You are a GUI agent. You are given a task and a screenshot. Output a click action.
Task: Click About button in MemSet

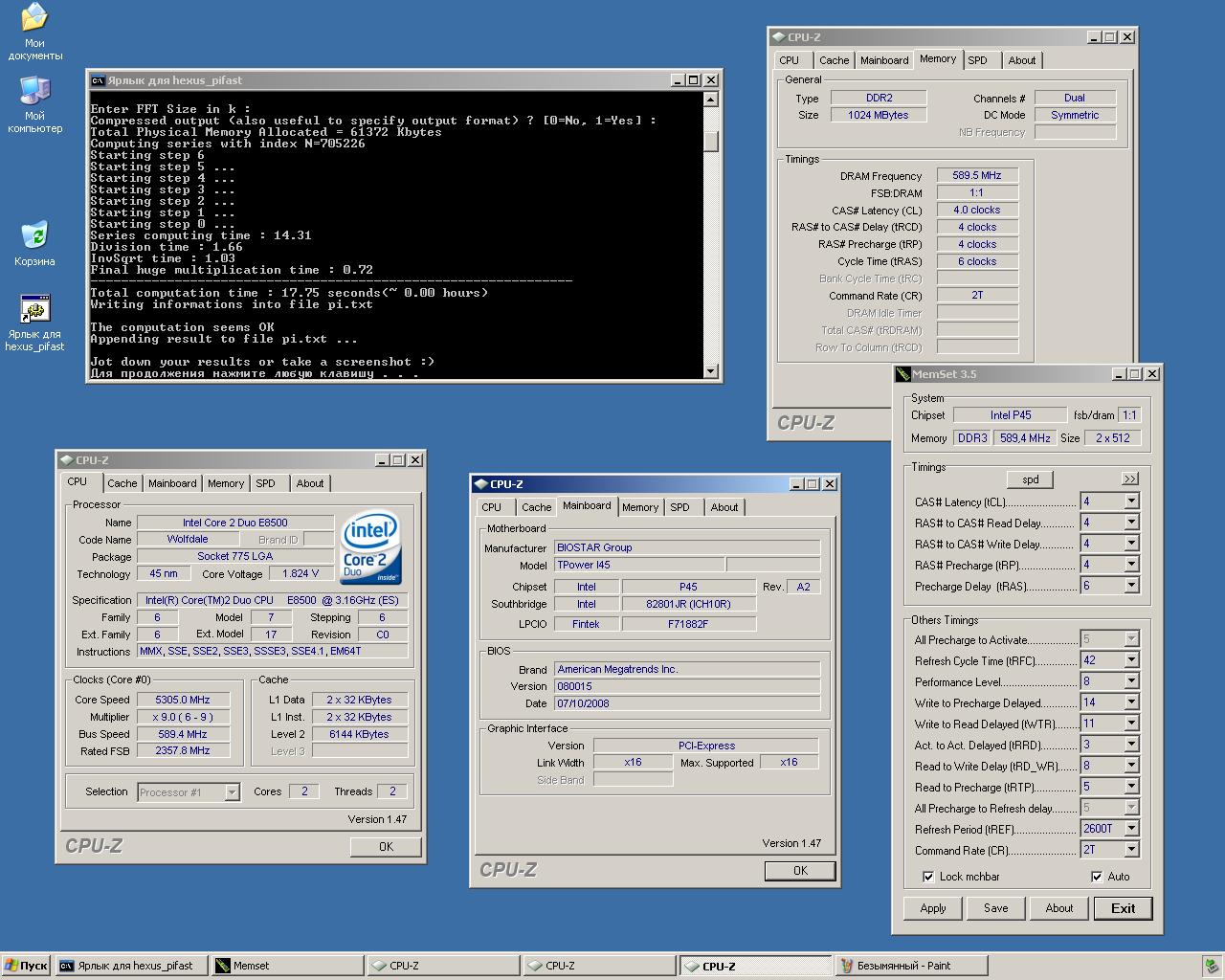click(x=1059, y=908)
